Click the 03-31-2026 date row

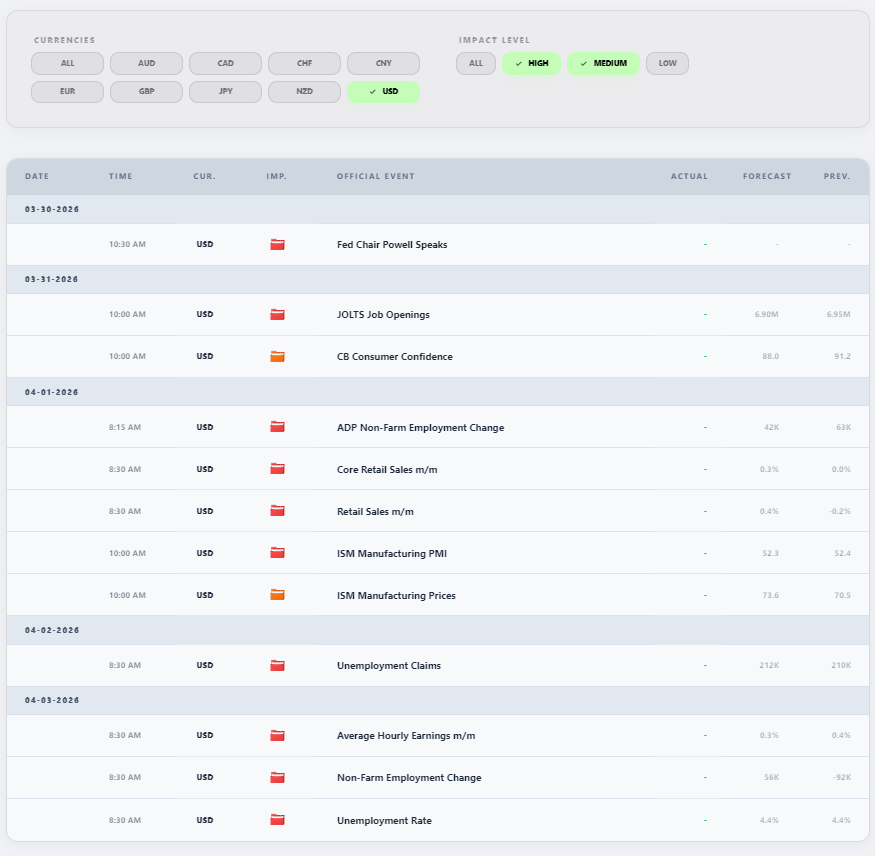click(x=438, y=279)
